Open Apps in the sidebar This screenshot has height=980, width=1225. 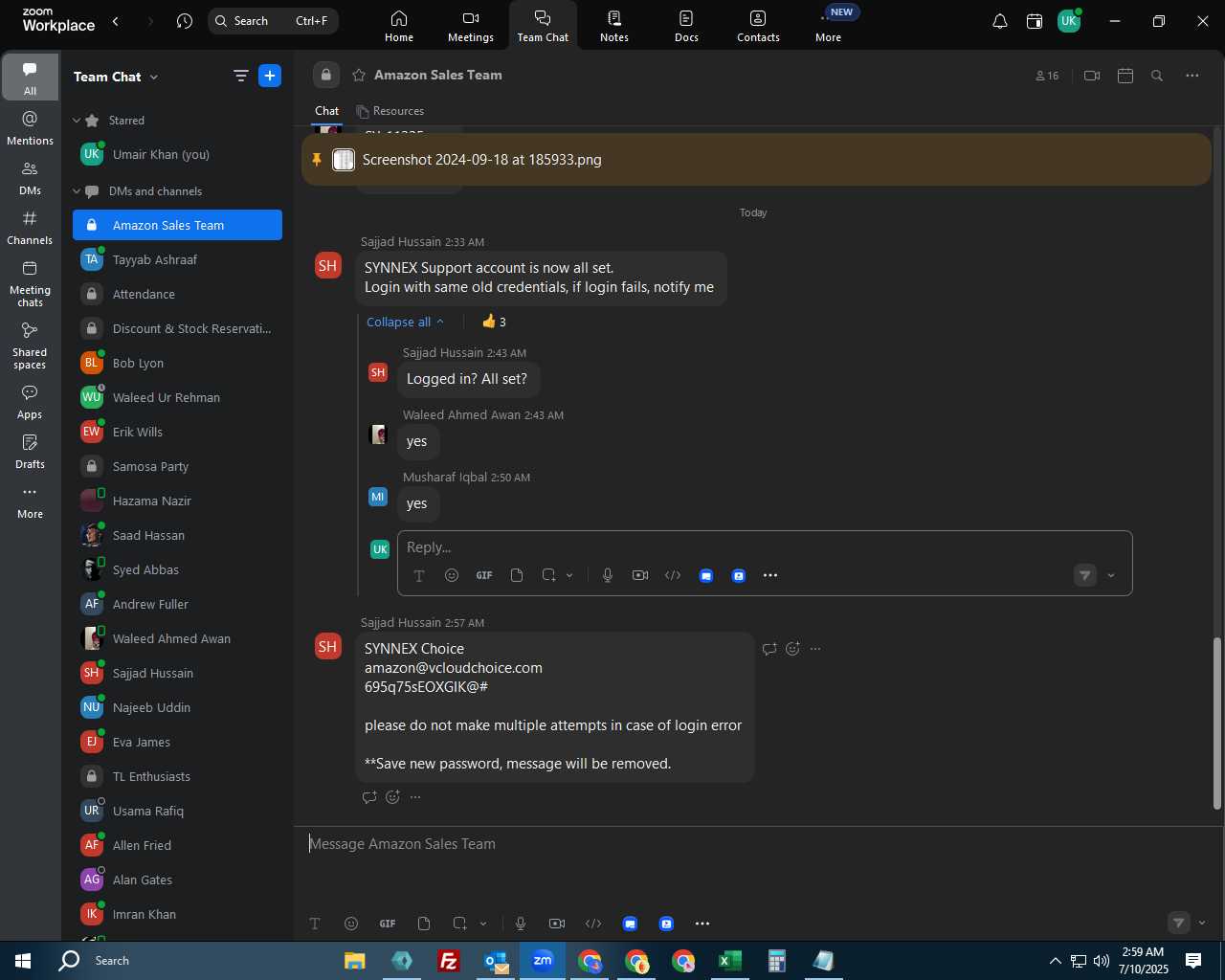(30, 402)
